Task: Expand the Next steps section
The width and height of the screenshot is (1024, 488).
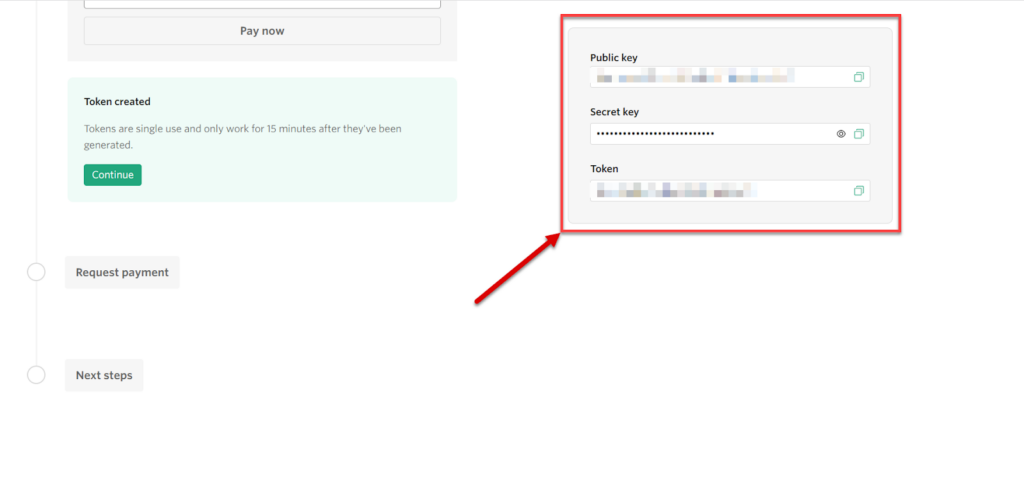Action: tap(104, 376)
